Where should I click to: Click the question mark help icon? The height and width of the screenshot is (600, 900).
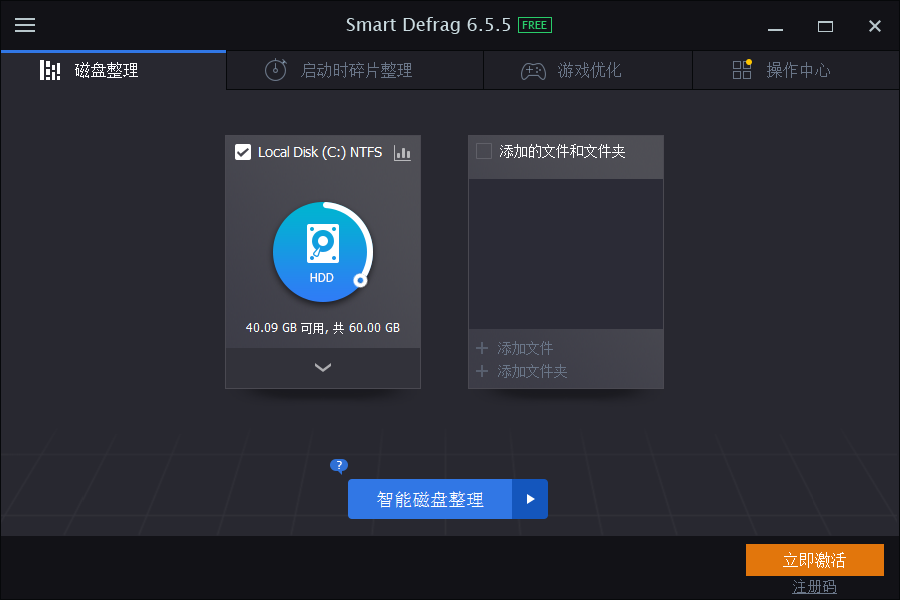(x=339, y=466)
